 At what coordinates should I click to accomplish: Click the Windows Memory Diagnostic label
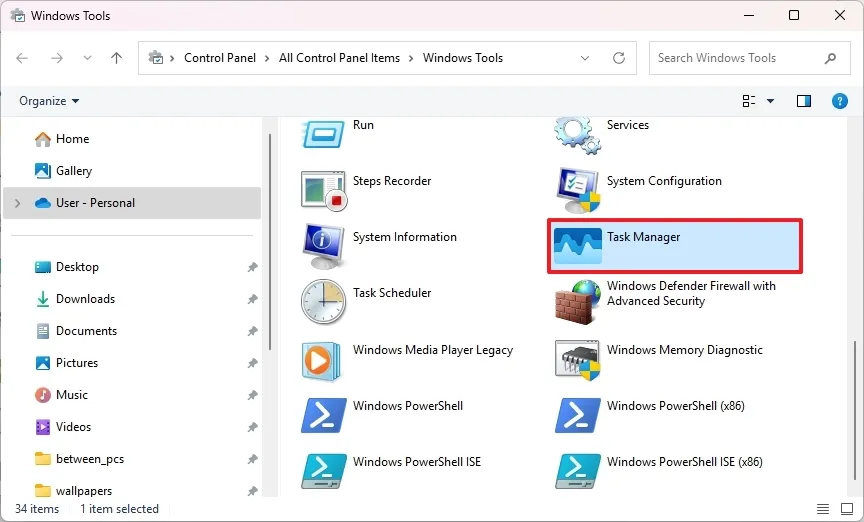tap(684, 350)
